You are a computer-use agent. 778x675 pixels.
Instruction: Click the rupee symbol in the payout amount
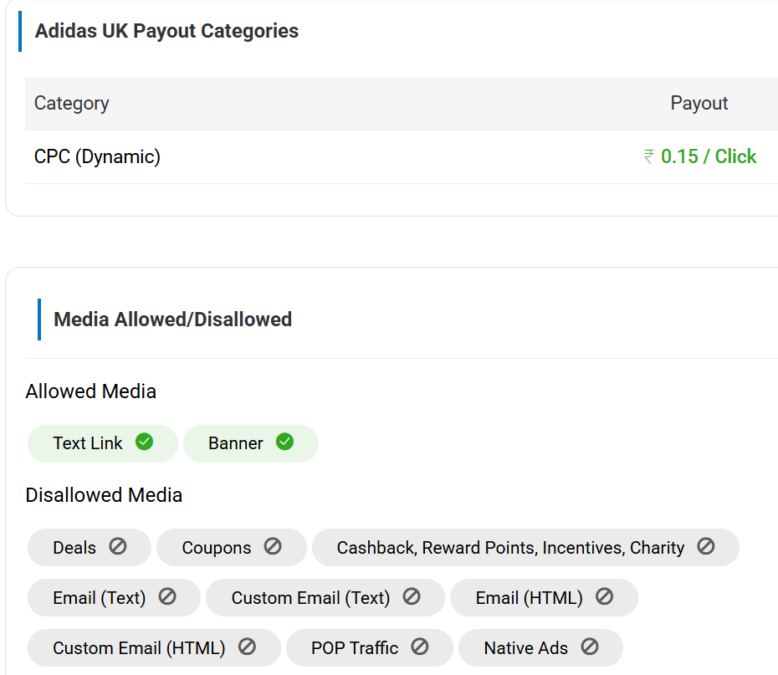tap(649, 157)
